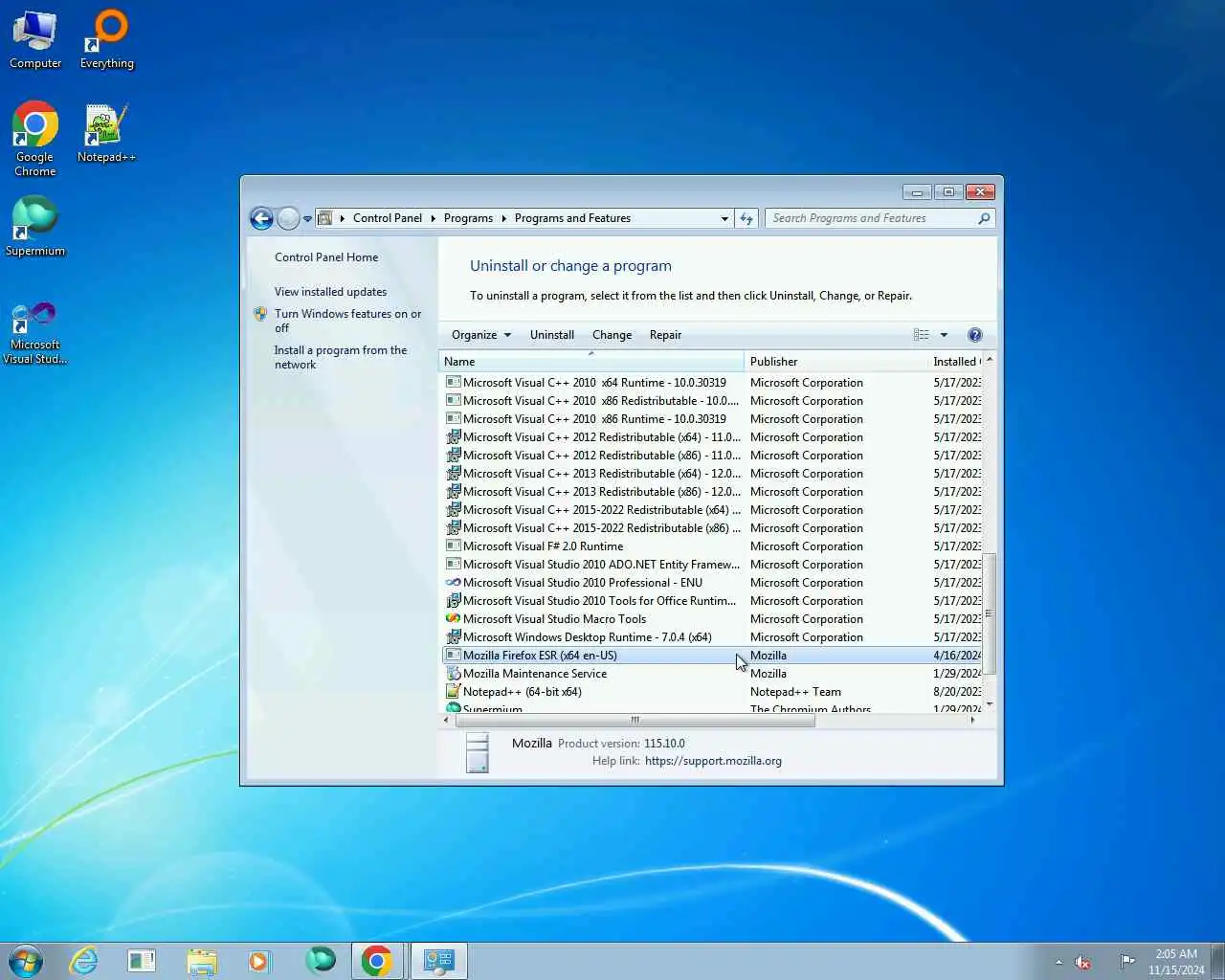
Task: Select Microsoft Visual F# 2.0 Runtime entry
Action: click(712, 546)
